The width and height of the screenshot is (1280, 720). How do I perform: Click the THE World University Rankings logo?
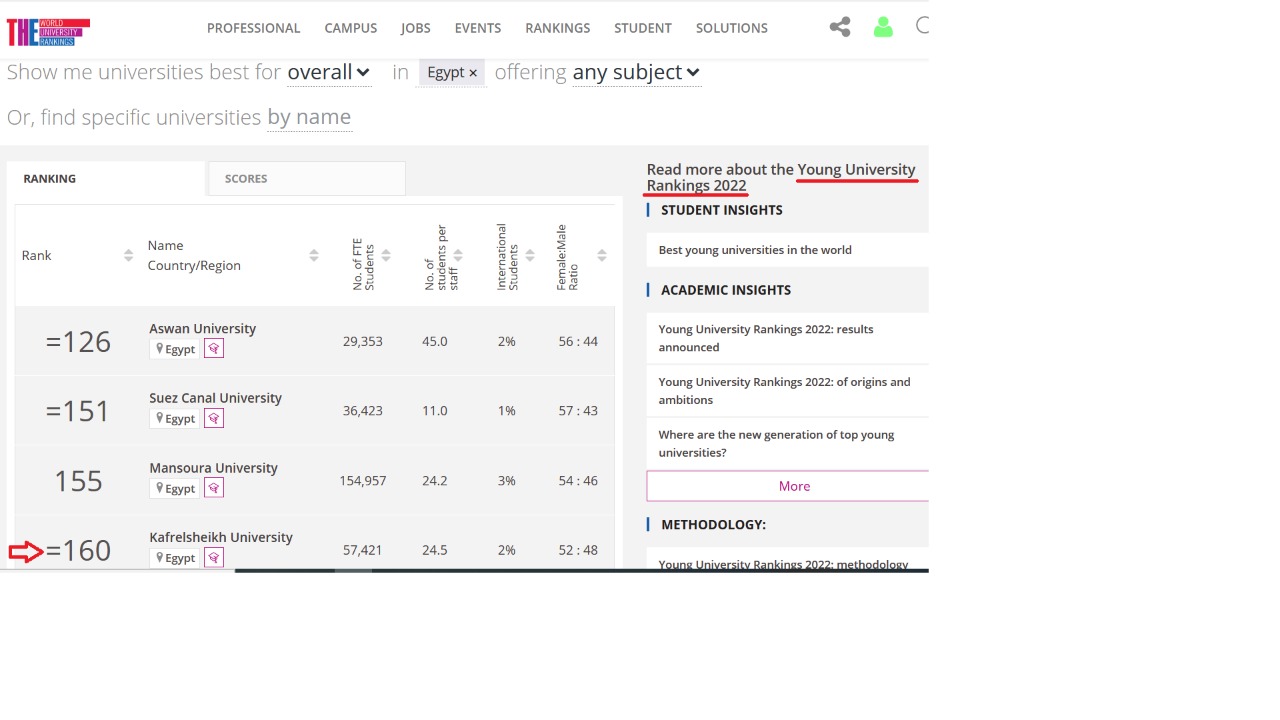pos(47,31)
